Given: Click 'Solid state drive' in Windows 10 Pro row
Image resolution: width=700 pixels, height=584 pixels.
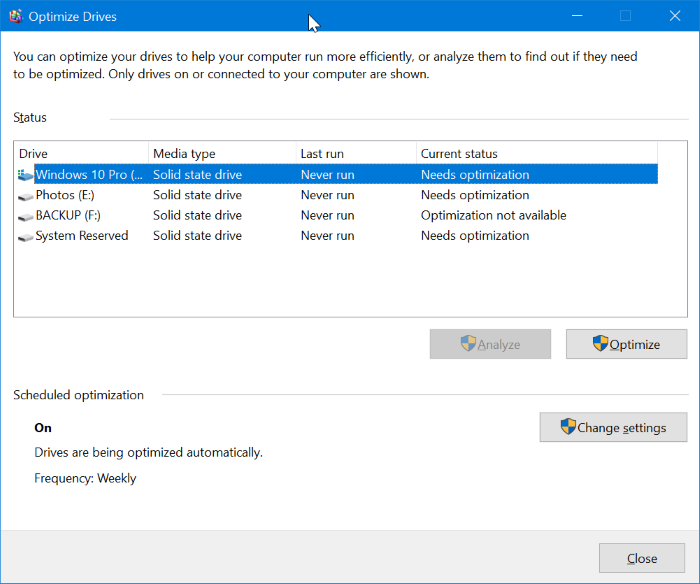Looking at the screenshot, I should 197,175.
